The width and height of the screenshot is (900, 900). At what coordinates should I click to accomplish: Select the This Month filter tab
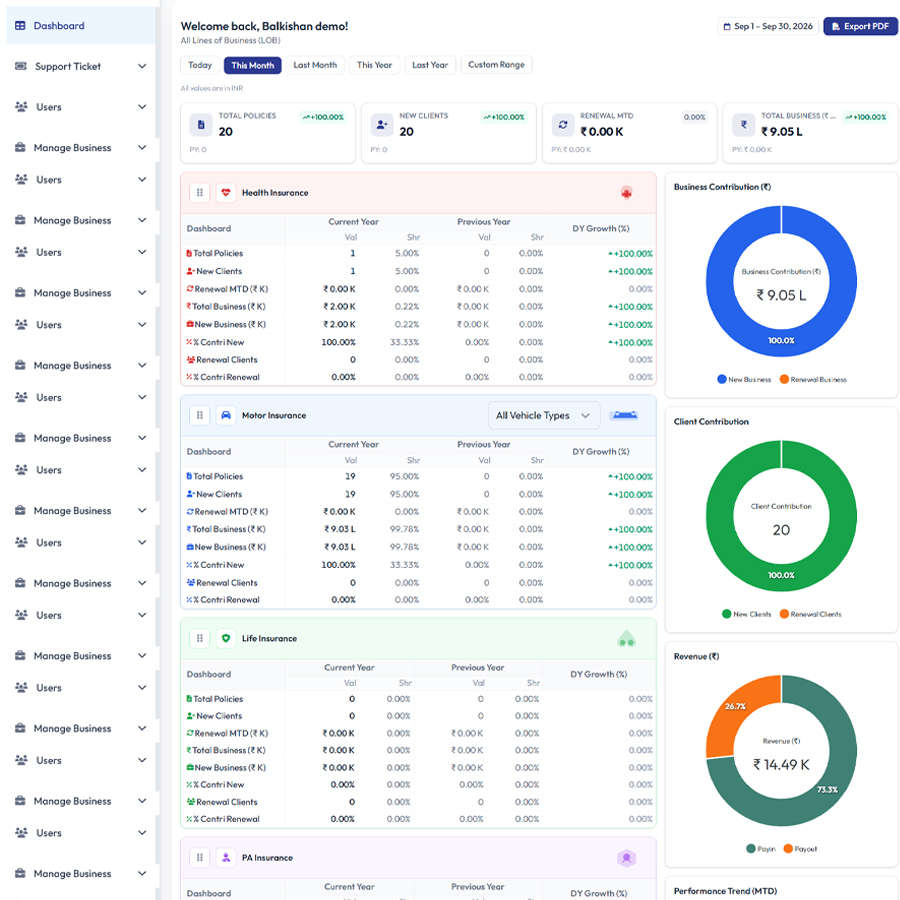[253, 65]
